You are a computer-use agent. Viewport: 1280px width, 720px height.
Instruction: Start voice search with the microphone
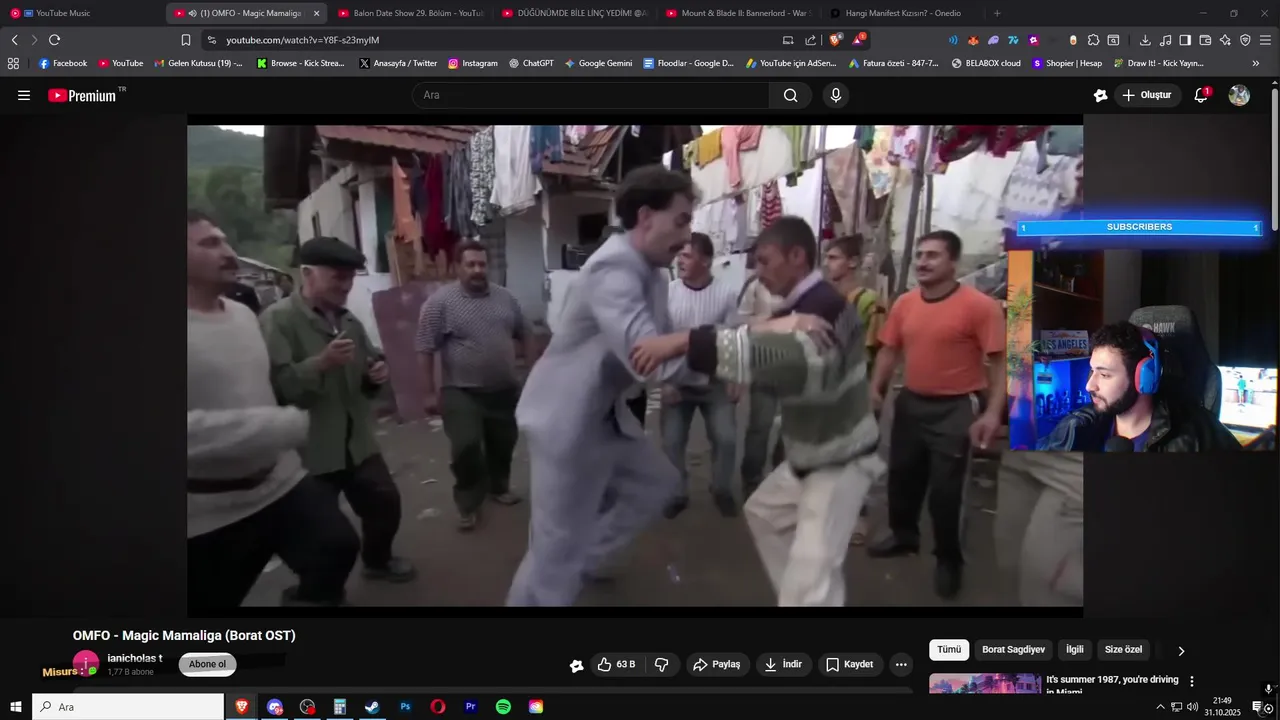click(836, 95)
